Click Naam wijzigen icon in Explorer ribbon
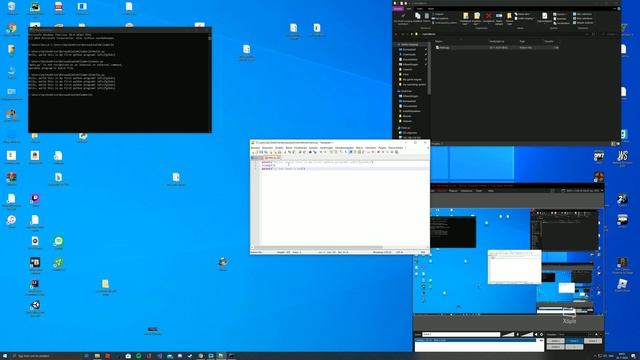The width and height of the screenshot is (640, 360). click(x=499, y=16)
